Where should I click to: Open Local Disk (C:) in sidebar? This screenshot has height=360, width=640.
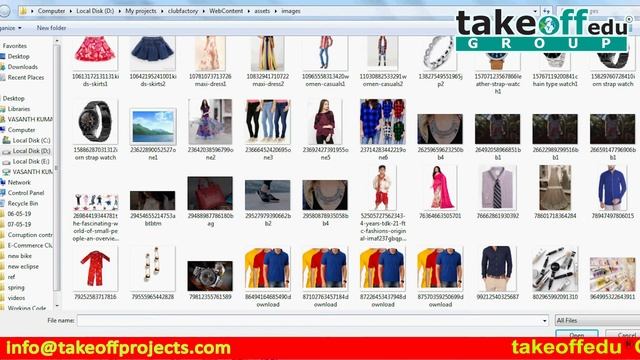click(x=31, y=140)
